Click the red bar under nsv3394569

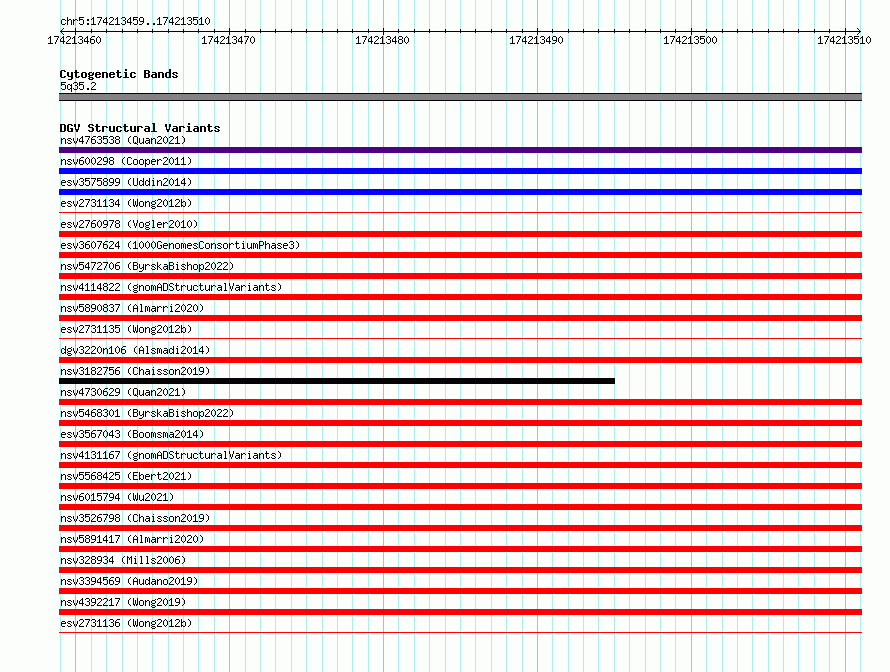pyautogui.click(x=460, y=591)
